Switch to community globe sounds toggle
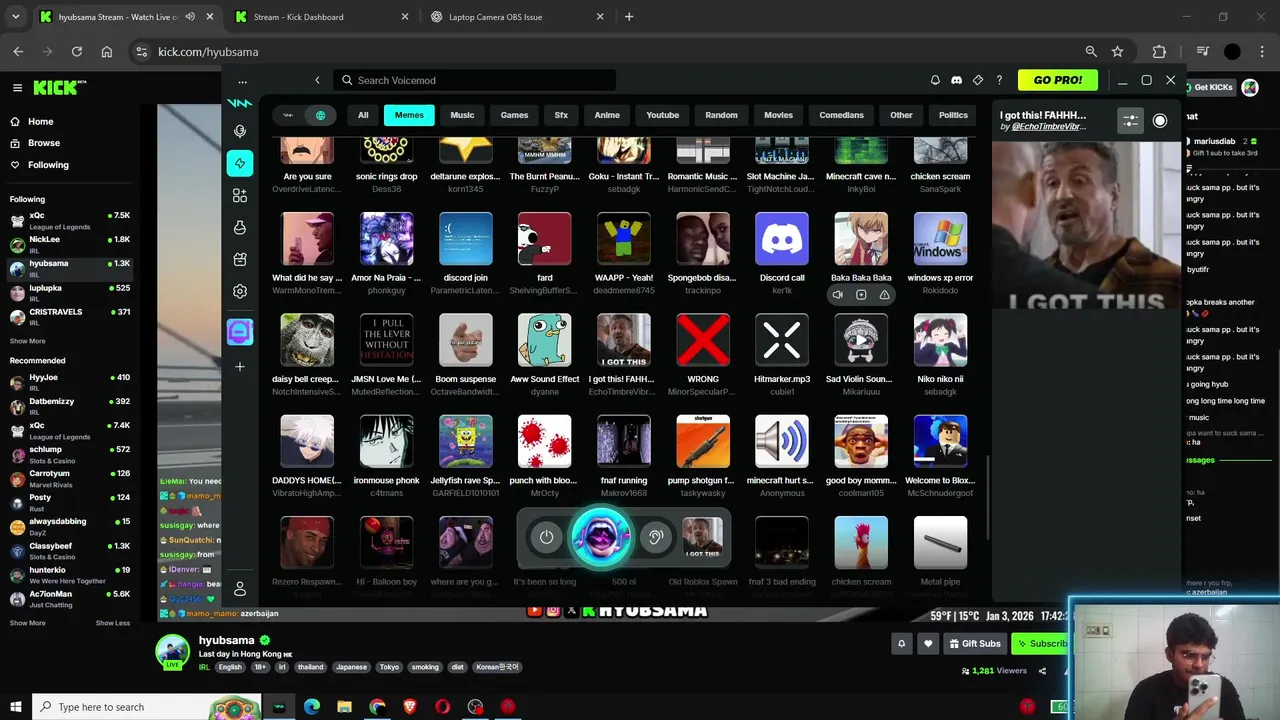 320,115
